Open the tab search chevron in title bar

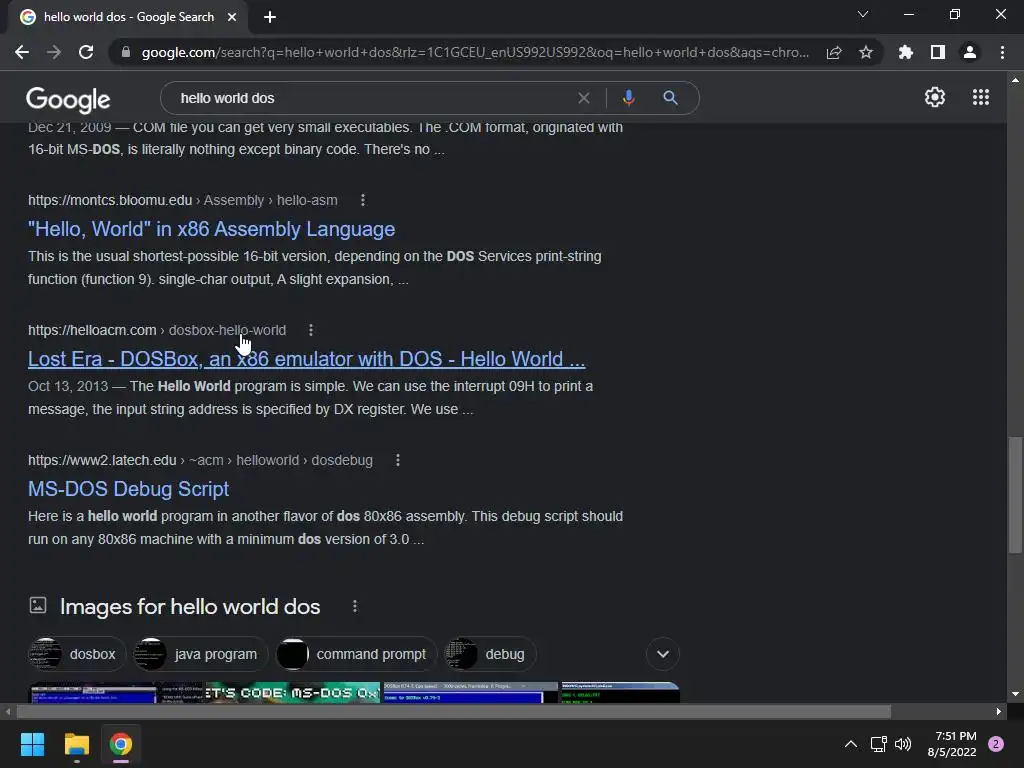(863, 14)
